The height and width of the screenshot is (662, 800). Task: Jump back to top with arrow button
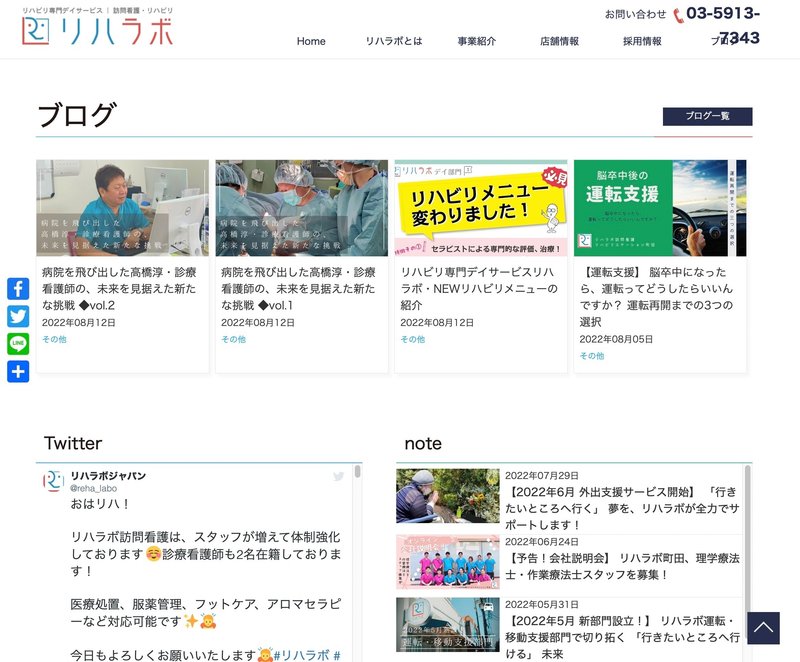[x=763, y=628]
